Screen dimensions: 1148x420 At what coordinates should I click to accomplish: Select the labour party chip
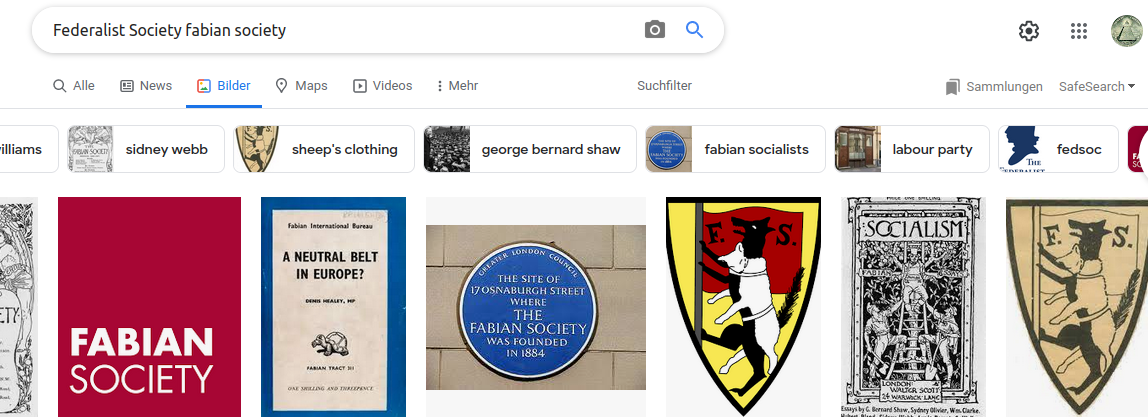(x=912, y=149)
